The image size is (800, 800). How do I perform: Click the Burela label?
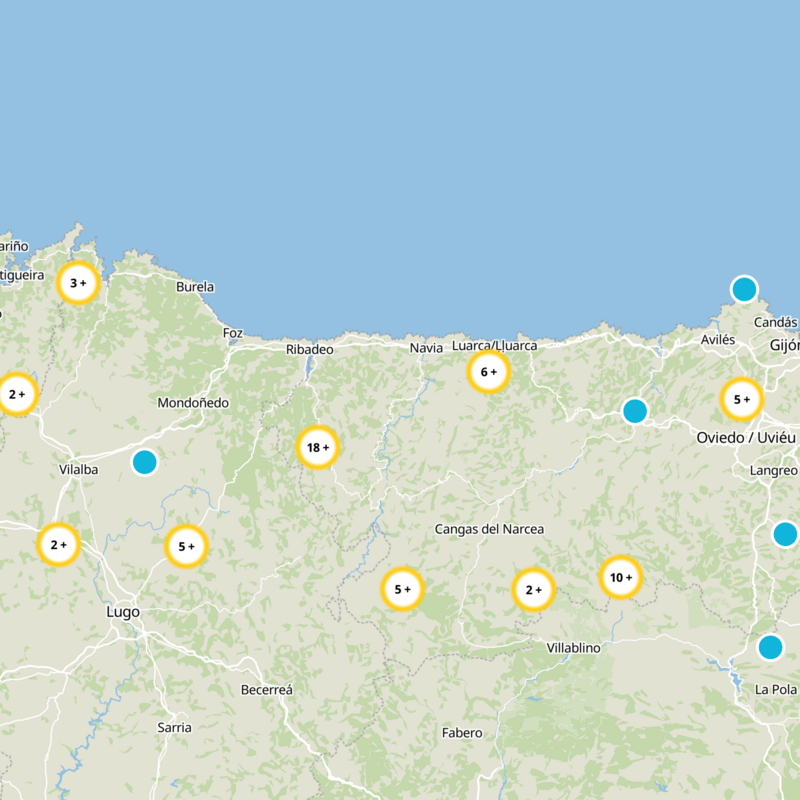point(195,287)
